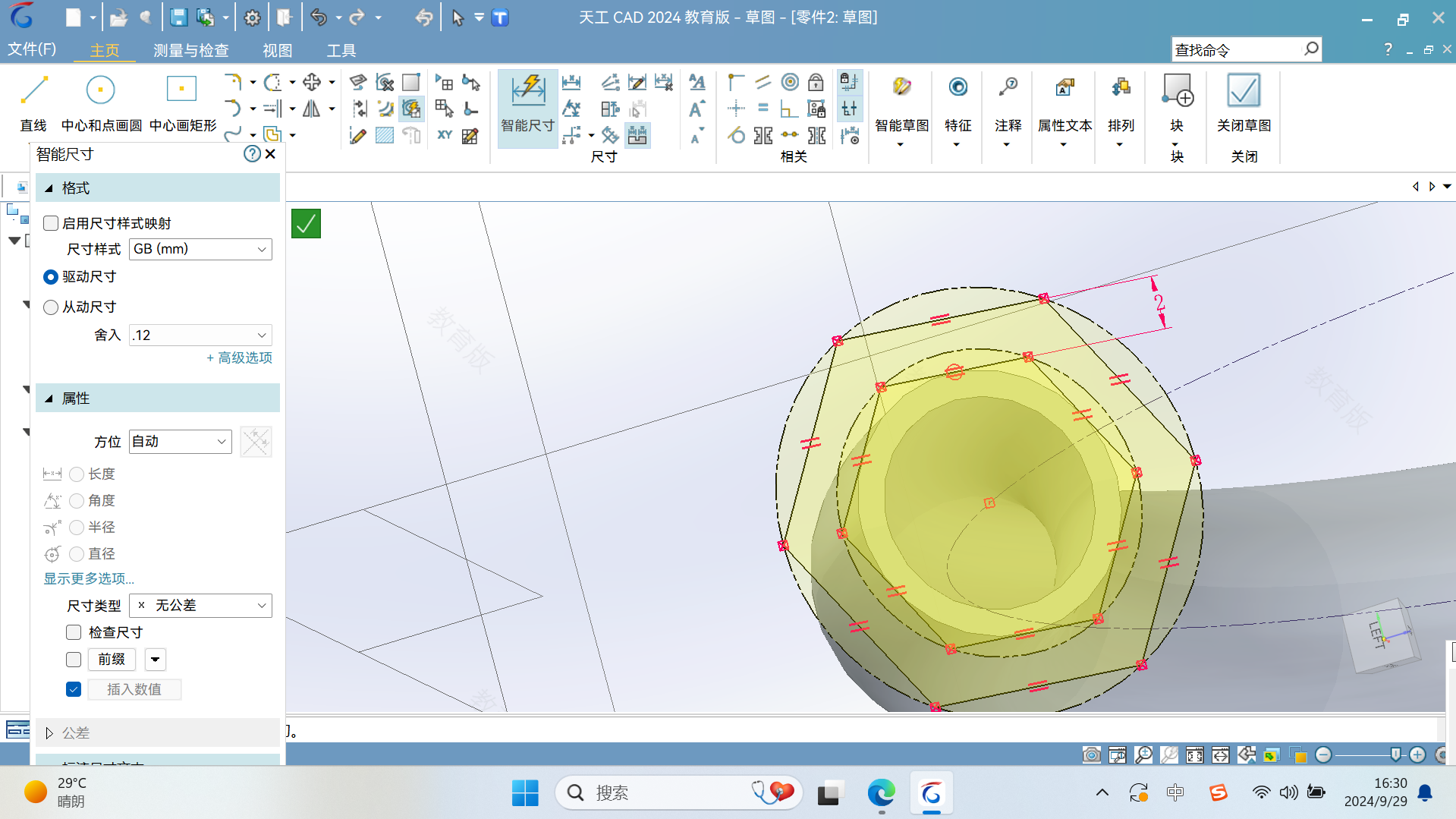Select the center-point circle tool (中心和点画圆)
The height and width of the screenshot is (819, 1456).
coord(101,104)
